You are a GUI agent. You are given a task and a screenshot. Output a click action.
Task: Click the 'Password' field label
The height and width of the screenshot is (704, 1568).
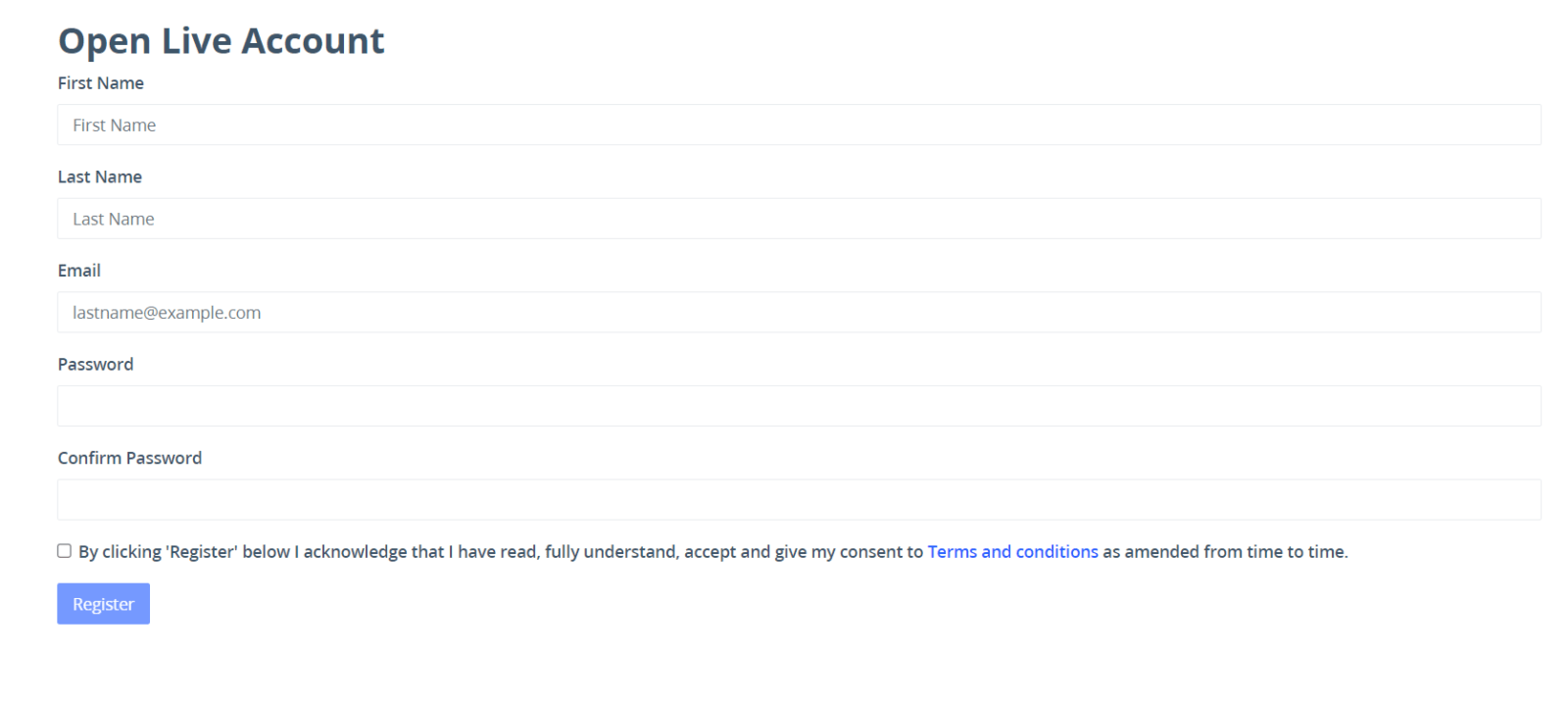point(95,365)
